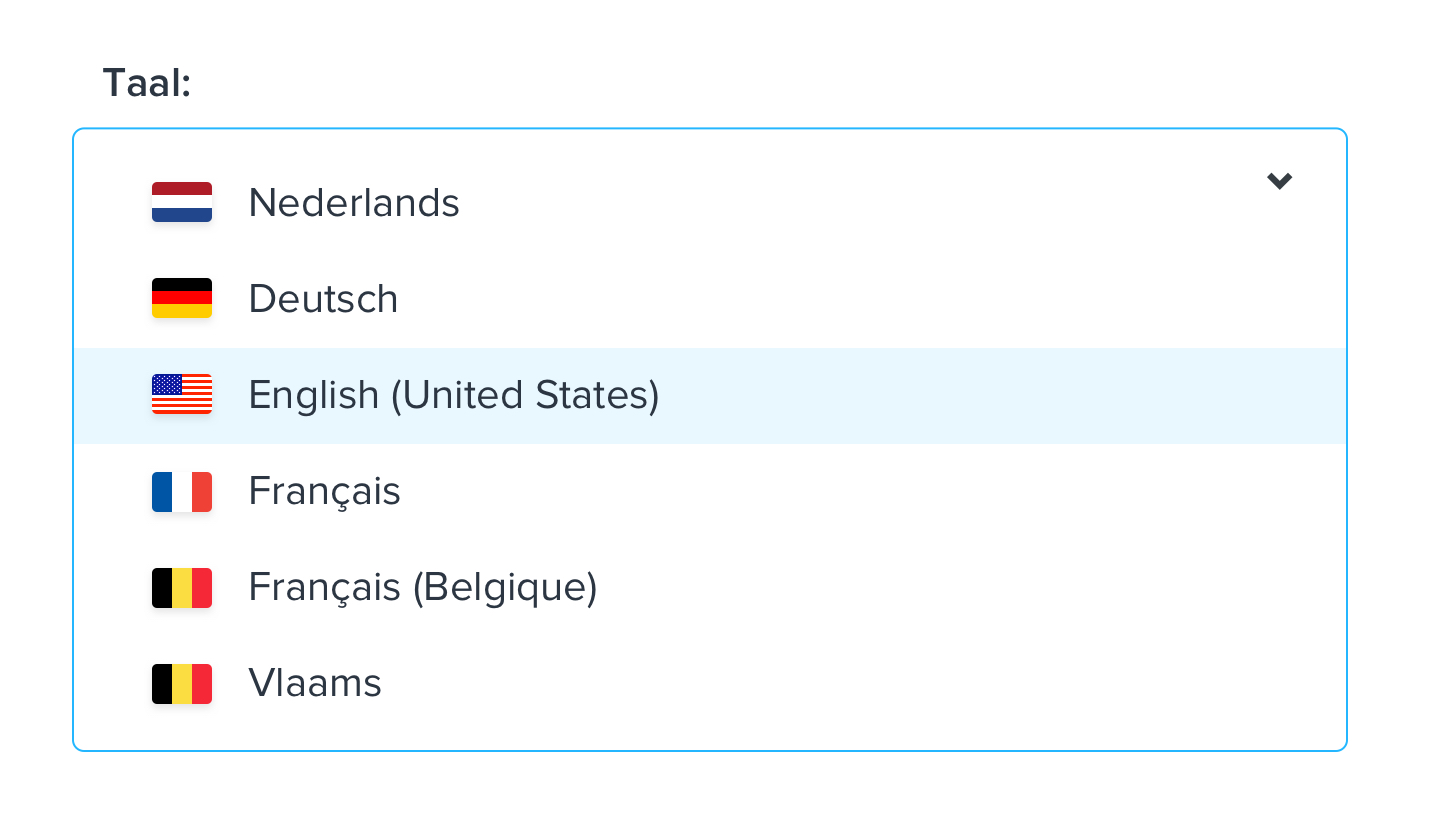Select the Nederlands language option
The image size is (1442, 830).
354,203
